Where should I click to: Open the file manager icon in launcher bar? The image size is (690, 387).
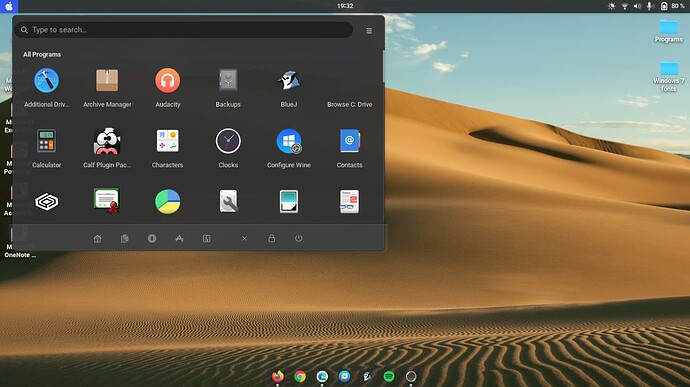pyautogui.click(x=206, y=239)
